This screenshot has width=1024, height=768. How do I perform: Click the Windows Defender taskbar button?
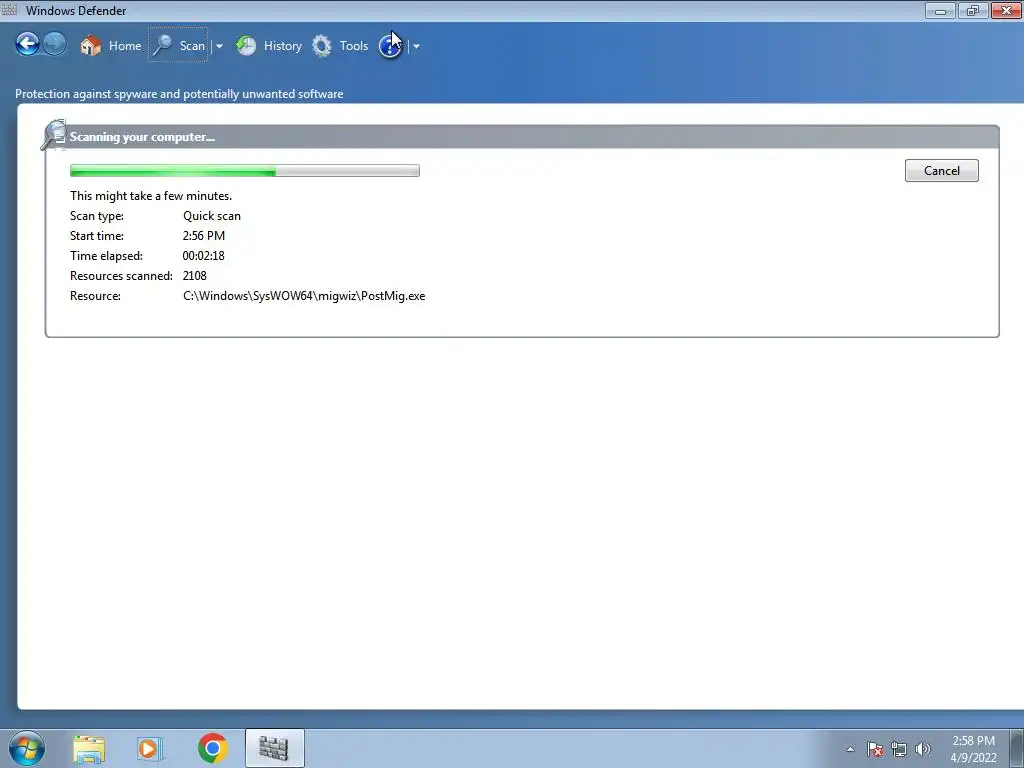click(274, 748)
